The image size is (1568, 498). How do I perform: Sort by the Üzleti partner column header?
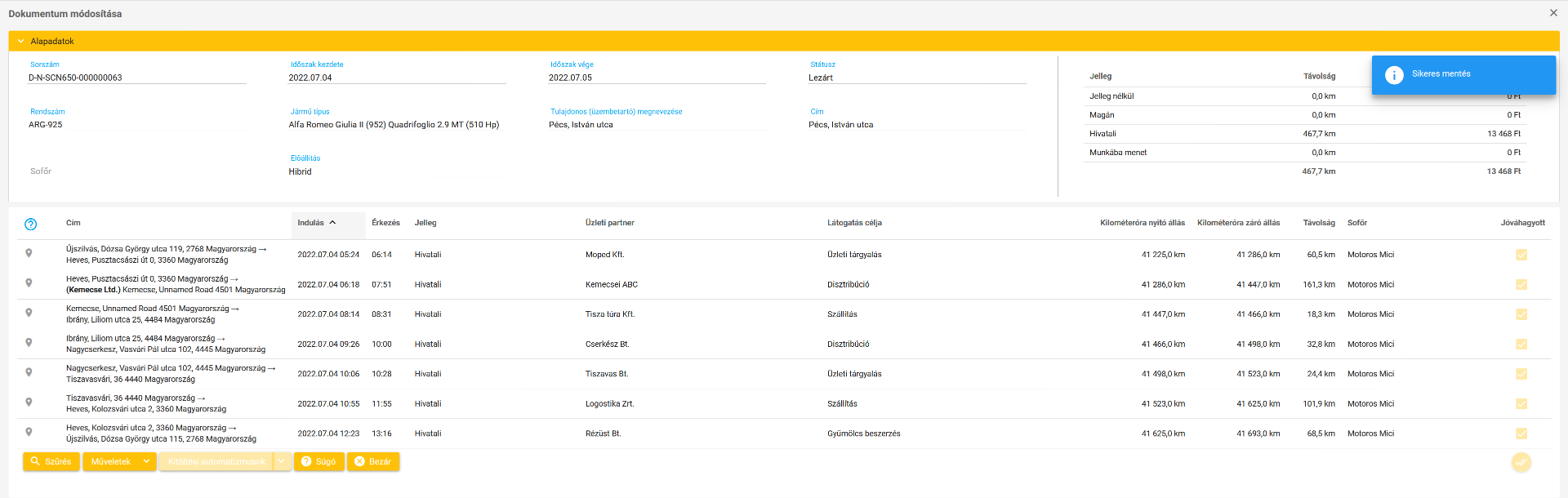point(610,223)
